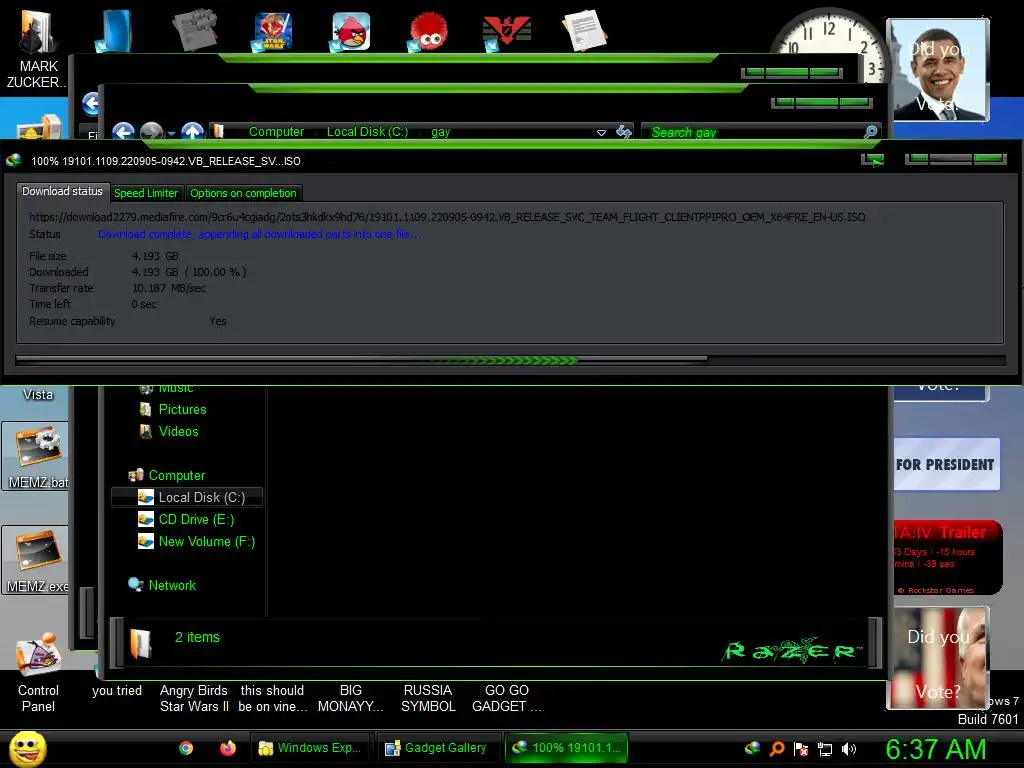This screenshot has width=1024, height=768.
Task: Open recent pages dropdown next to forward
Action: pyautogui.click(x=171, y=133)
